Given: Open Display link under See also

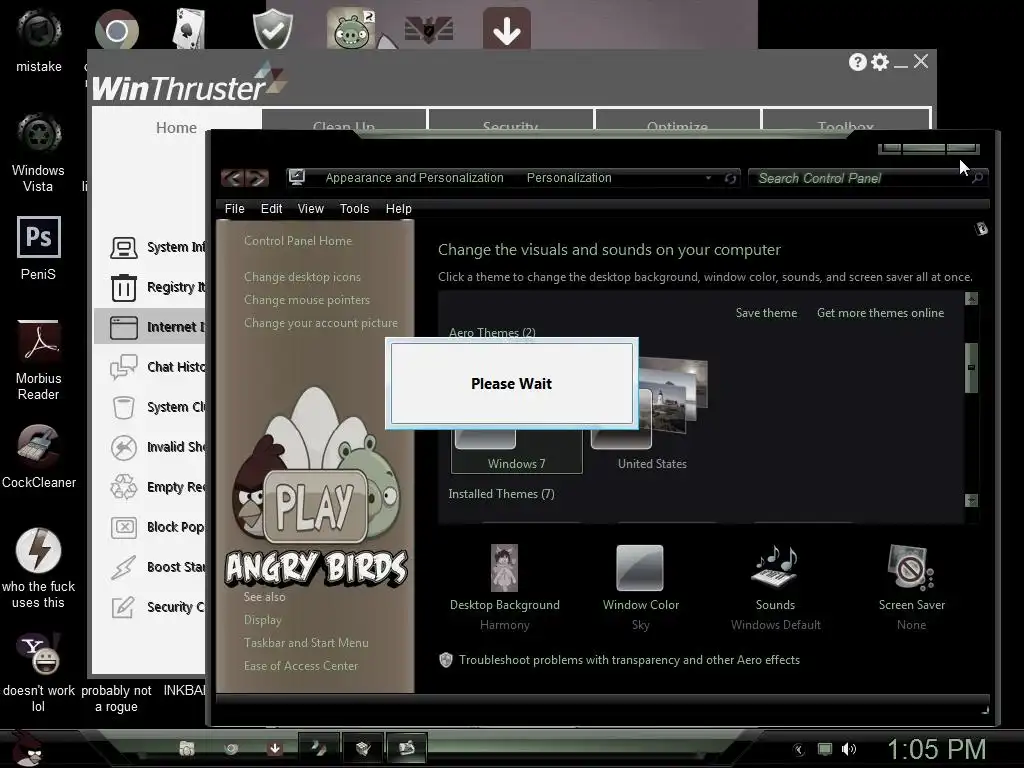Looking at the screenshot, I should pos(263,620).
